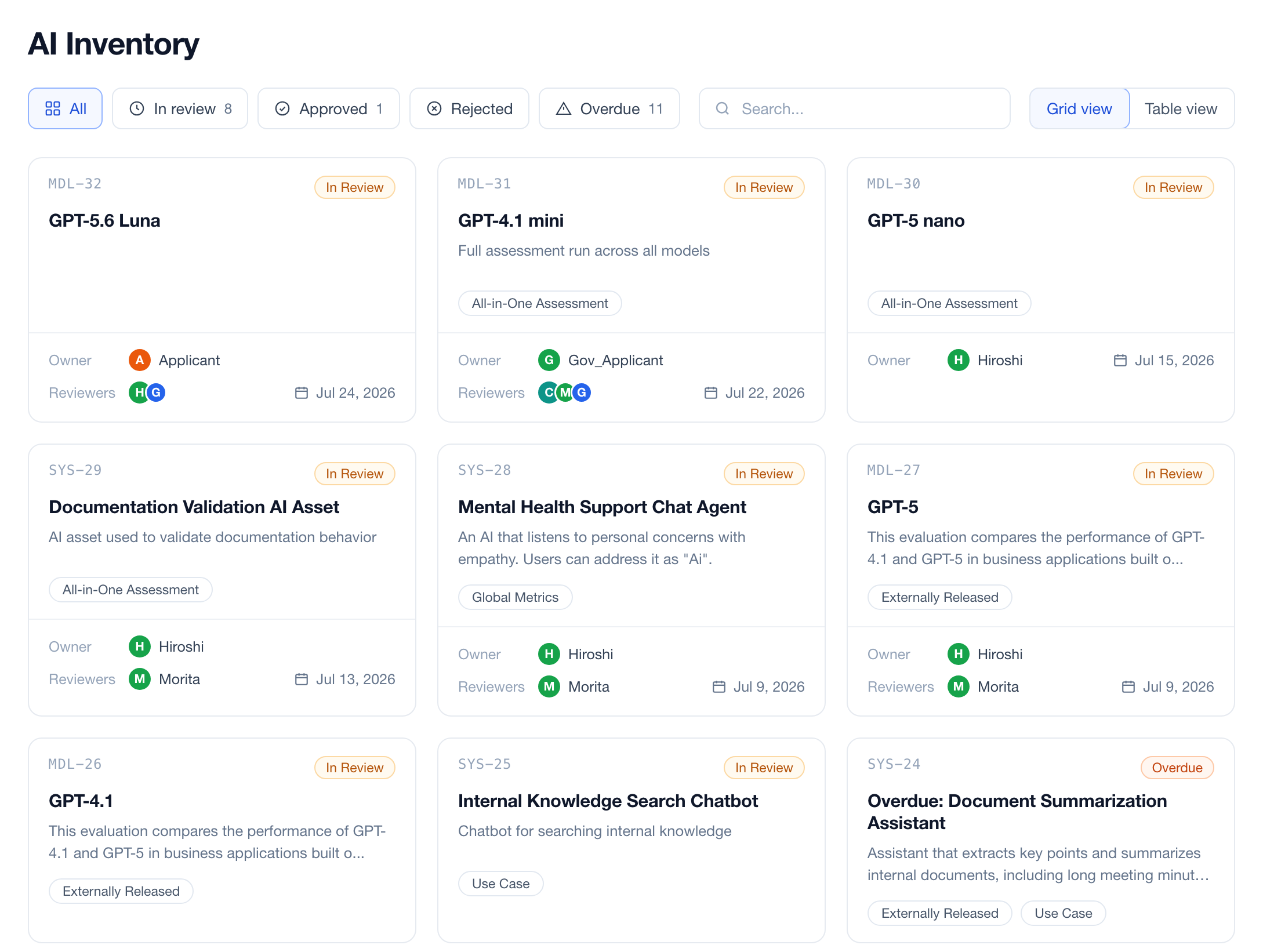Click reviewer avatar G on the MDL-32 card
This screenshot has height=952, width=1263.
(156, 393)
